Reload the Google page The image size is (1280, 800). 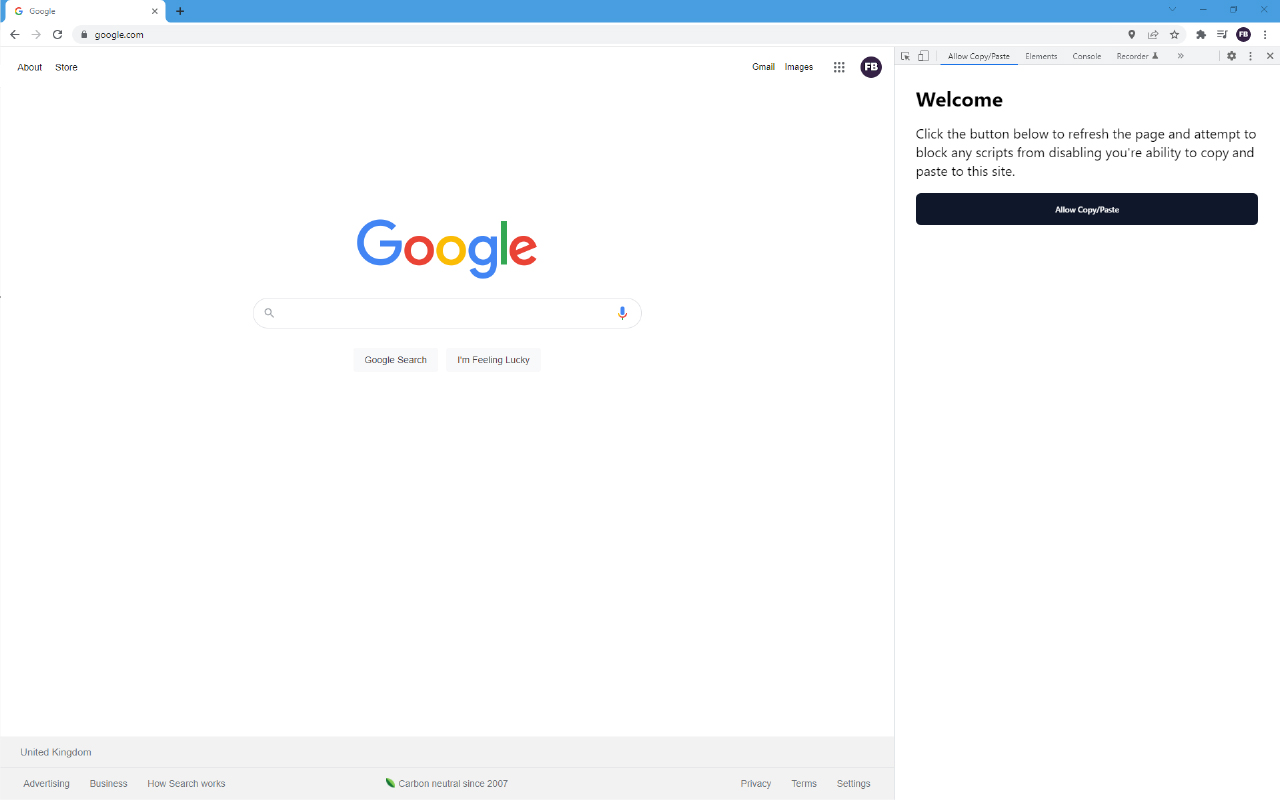tap(58, 34)
